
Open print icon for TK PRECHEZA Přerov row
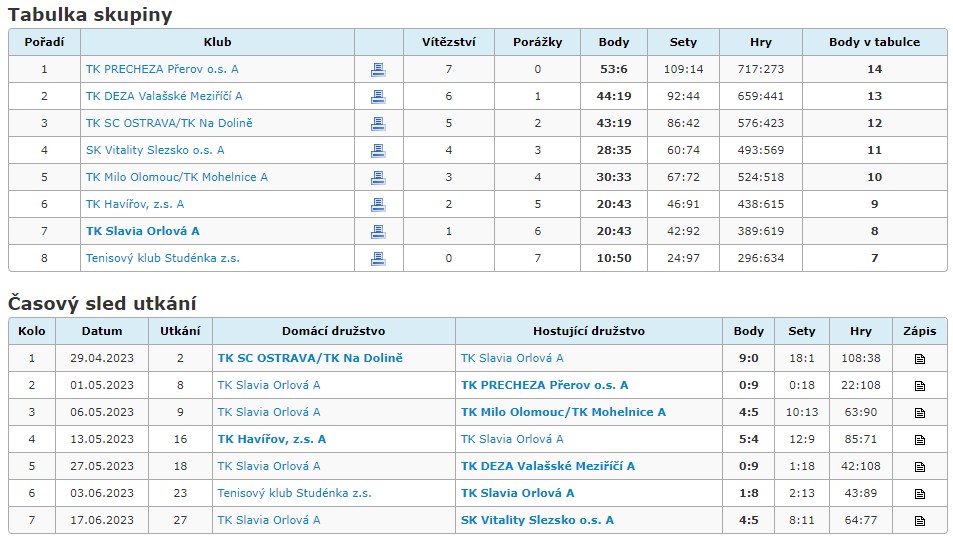click(378, 70)
